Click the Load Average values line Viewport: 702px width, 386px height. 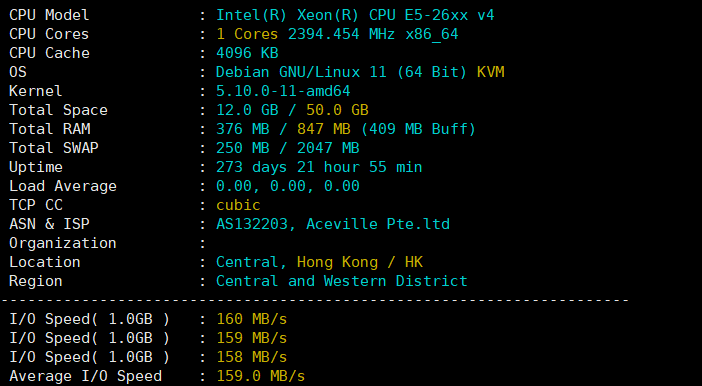[x=287, y=186]
